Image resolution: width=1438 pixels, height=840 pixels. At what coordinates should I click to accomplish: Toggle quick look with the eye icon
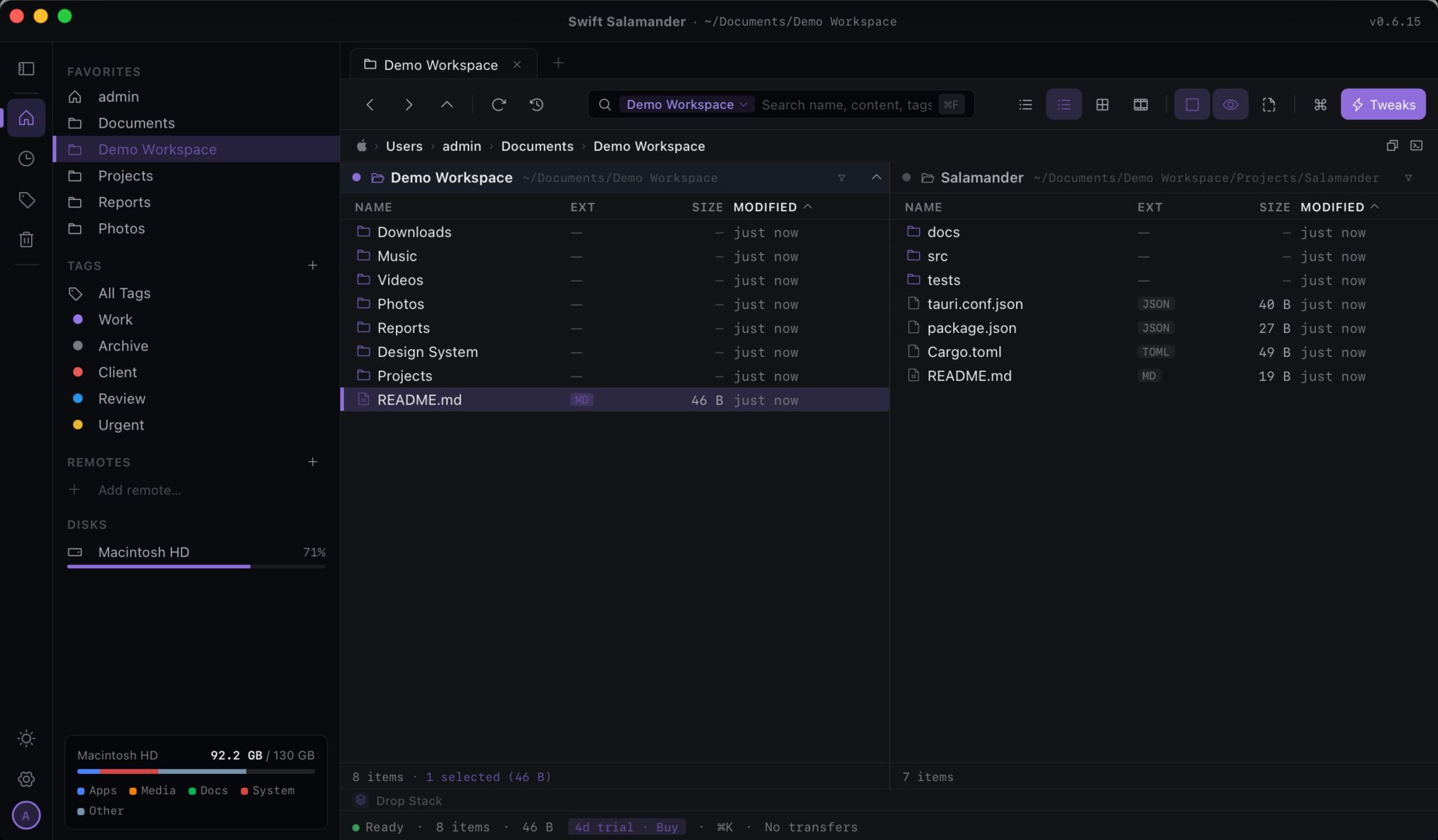point(1230,103)
